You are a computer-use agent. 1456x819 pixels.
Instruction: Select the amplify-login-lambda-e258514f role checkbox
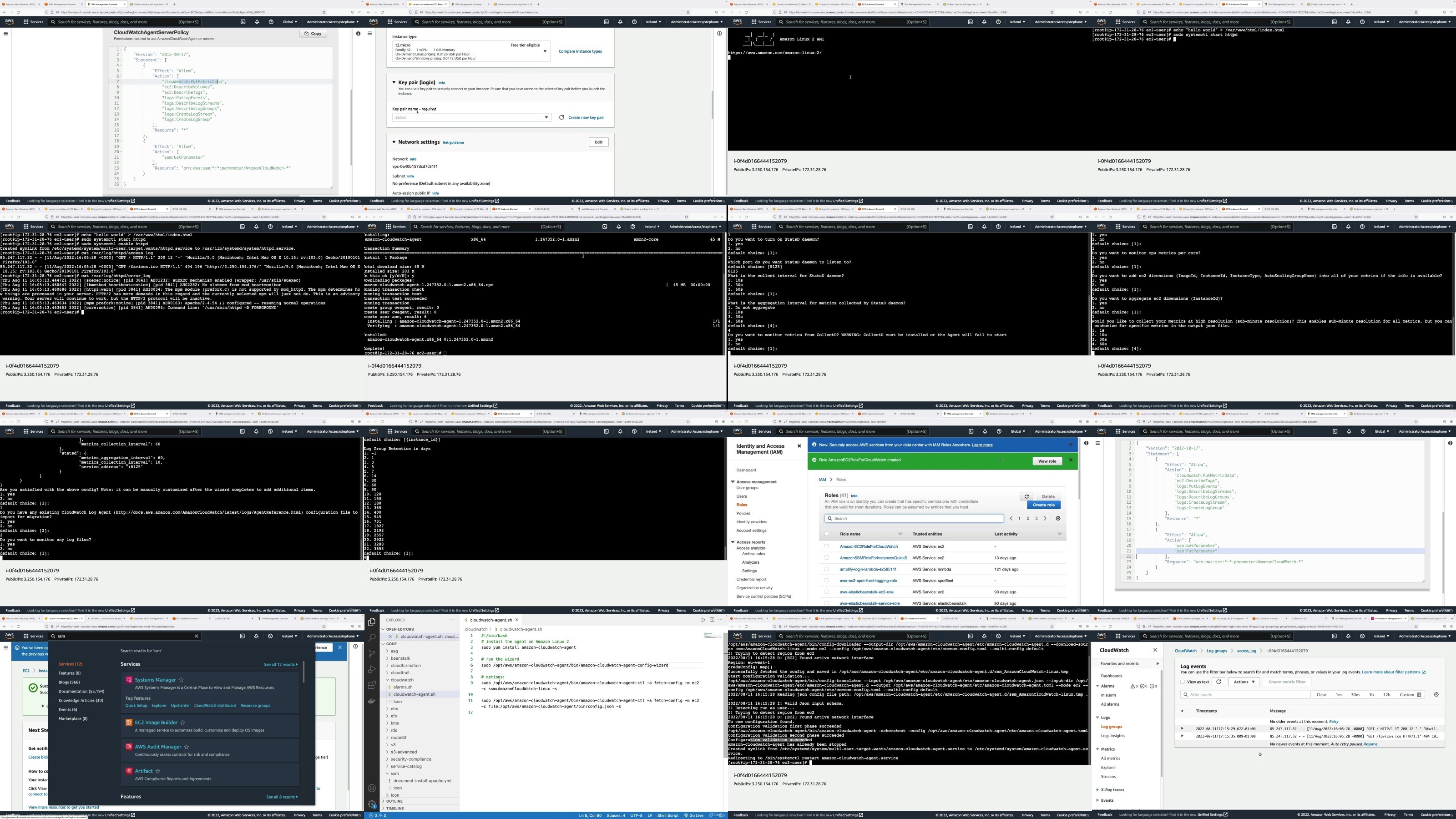click(827, 569)
